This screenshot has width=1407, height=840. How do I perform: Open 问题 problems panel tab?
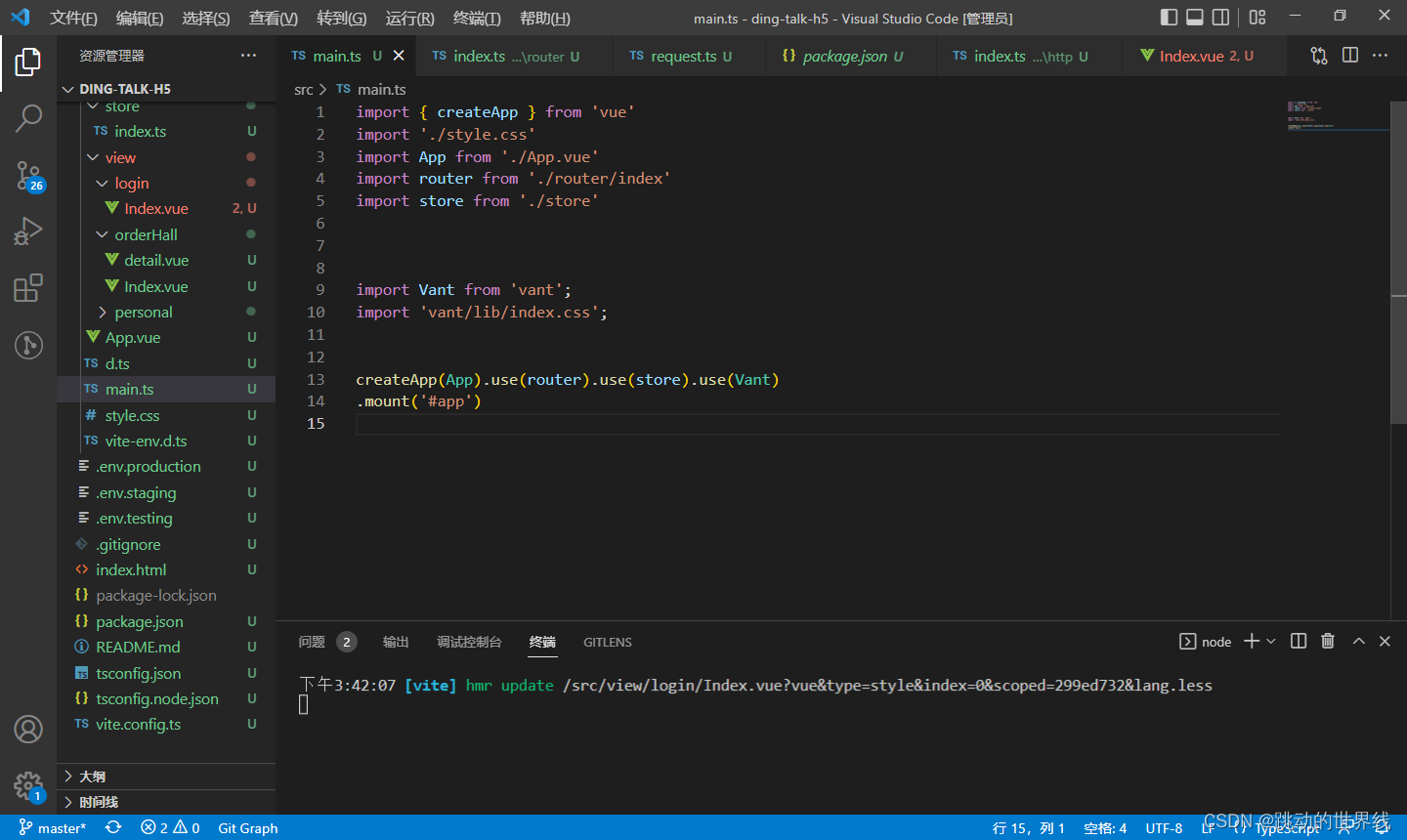point(327,642)
